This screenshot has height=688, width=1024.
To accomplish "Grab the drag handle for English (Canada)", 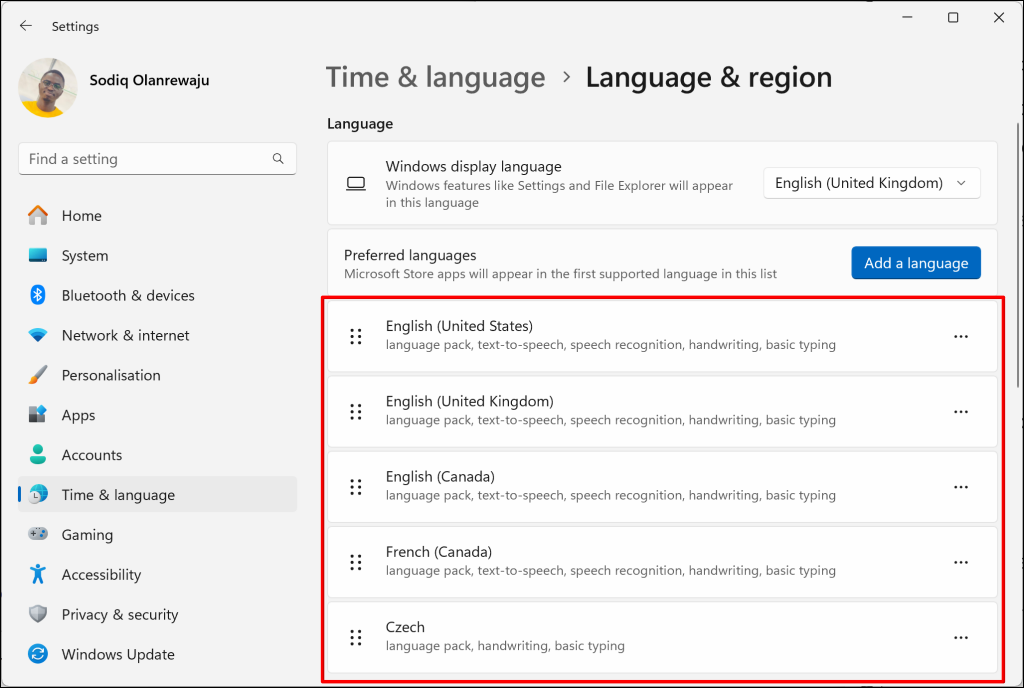I will [x=356, y=487].
